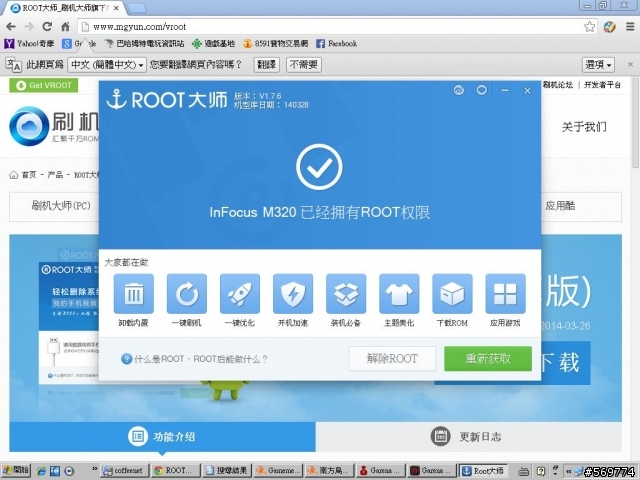The image size is (640, 480).
Task: Open the Yahoo!奇摩 bookmark
Action: (29, 43)
